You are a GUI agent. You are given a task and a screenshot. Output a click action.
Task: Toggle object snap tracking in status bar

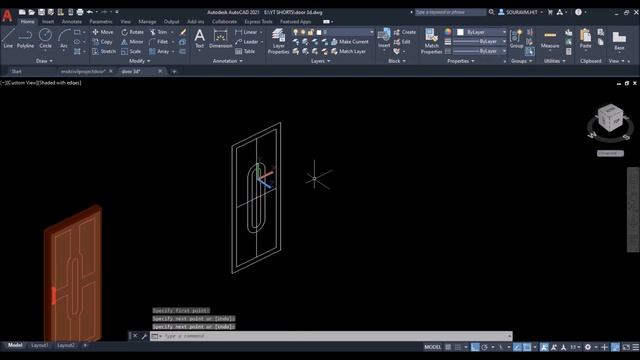pyautogui.click(x=517, y=347)
